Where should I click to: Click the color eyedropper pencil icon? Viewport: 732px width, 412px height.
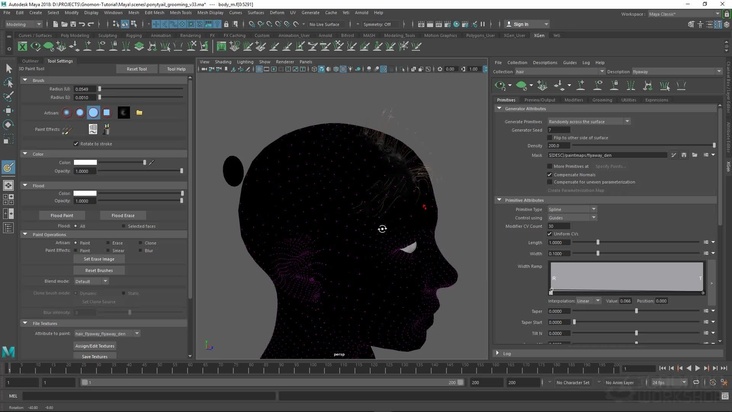point(151,162)
